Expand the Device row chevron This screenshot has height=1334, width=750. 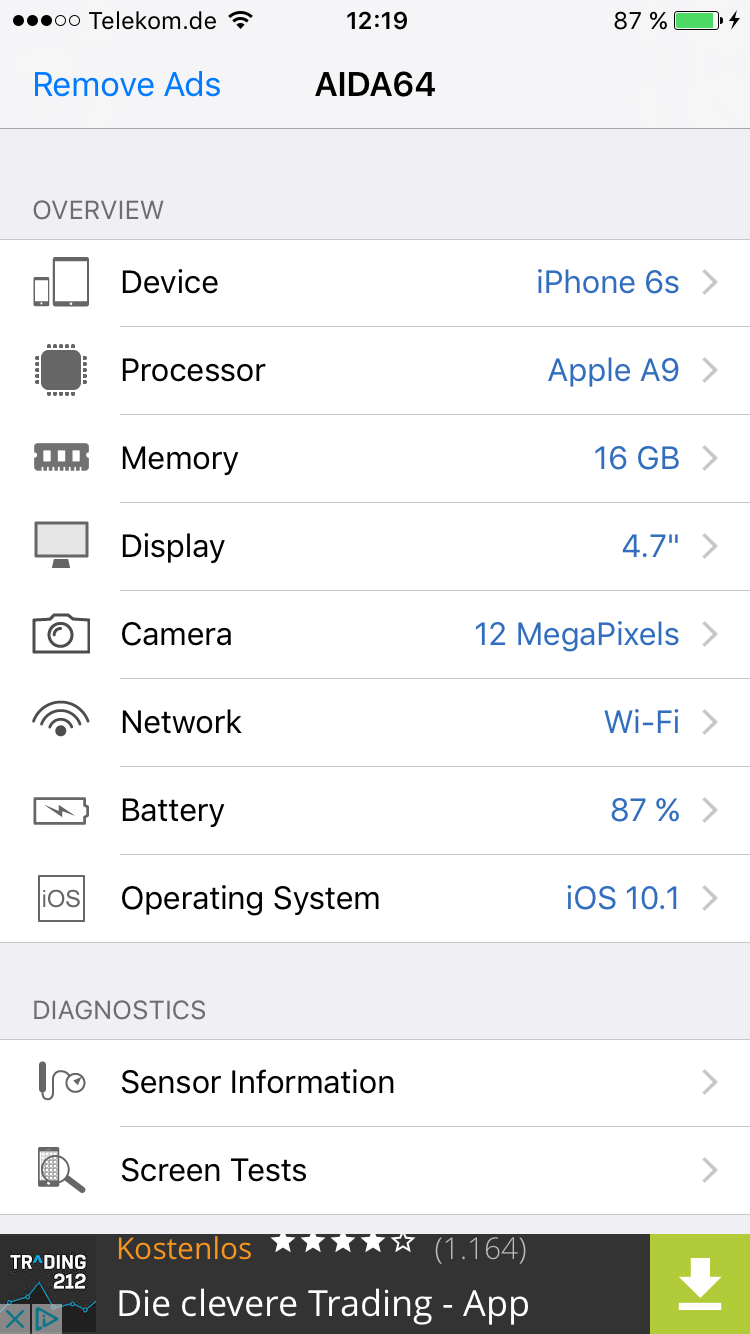pos(710,282)
